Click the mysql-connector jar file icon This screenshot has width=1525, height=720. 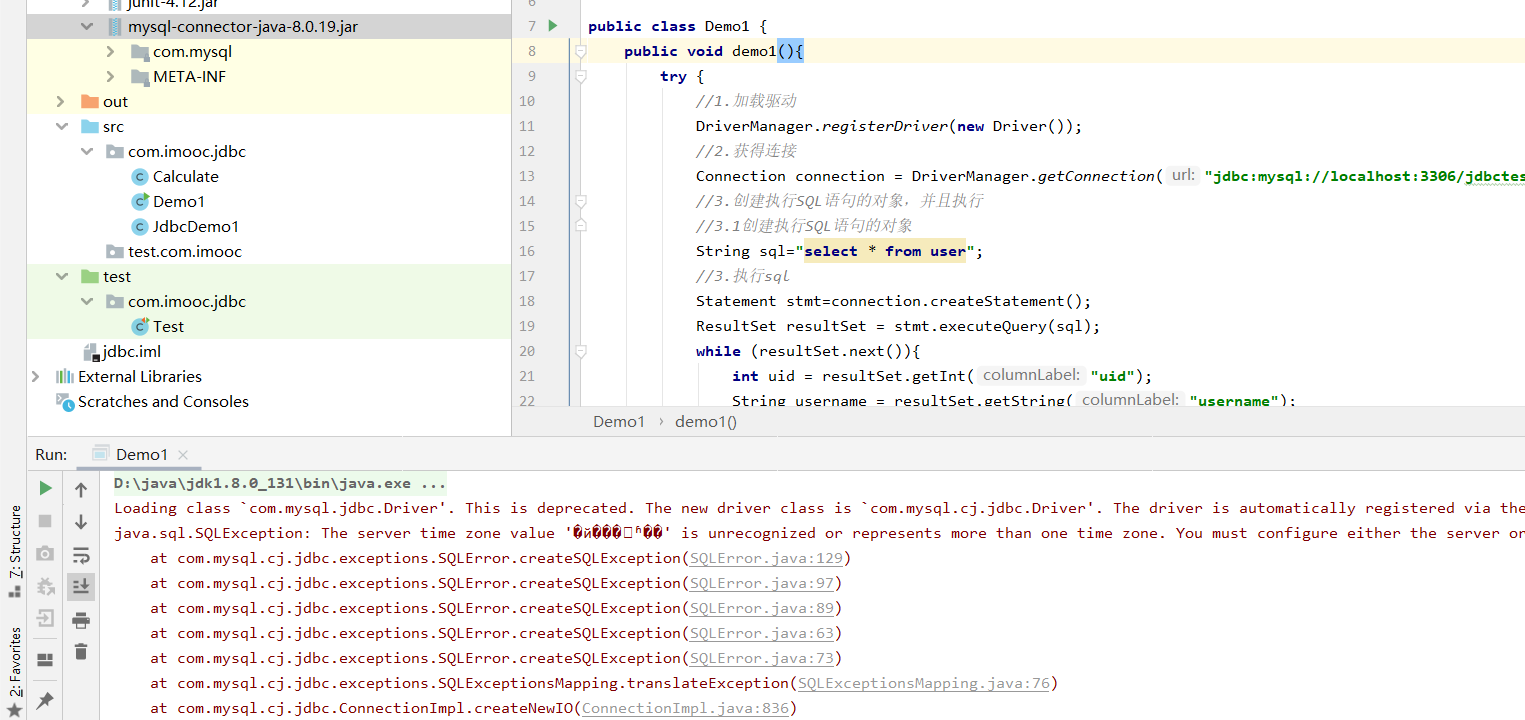click(115, 26)
